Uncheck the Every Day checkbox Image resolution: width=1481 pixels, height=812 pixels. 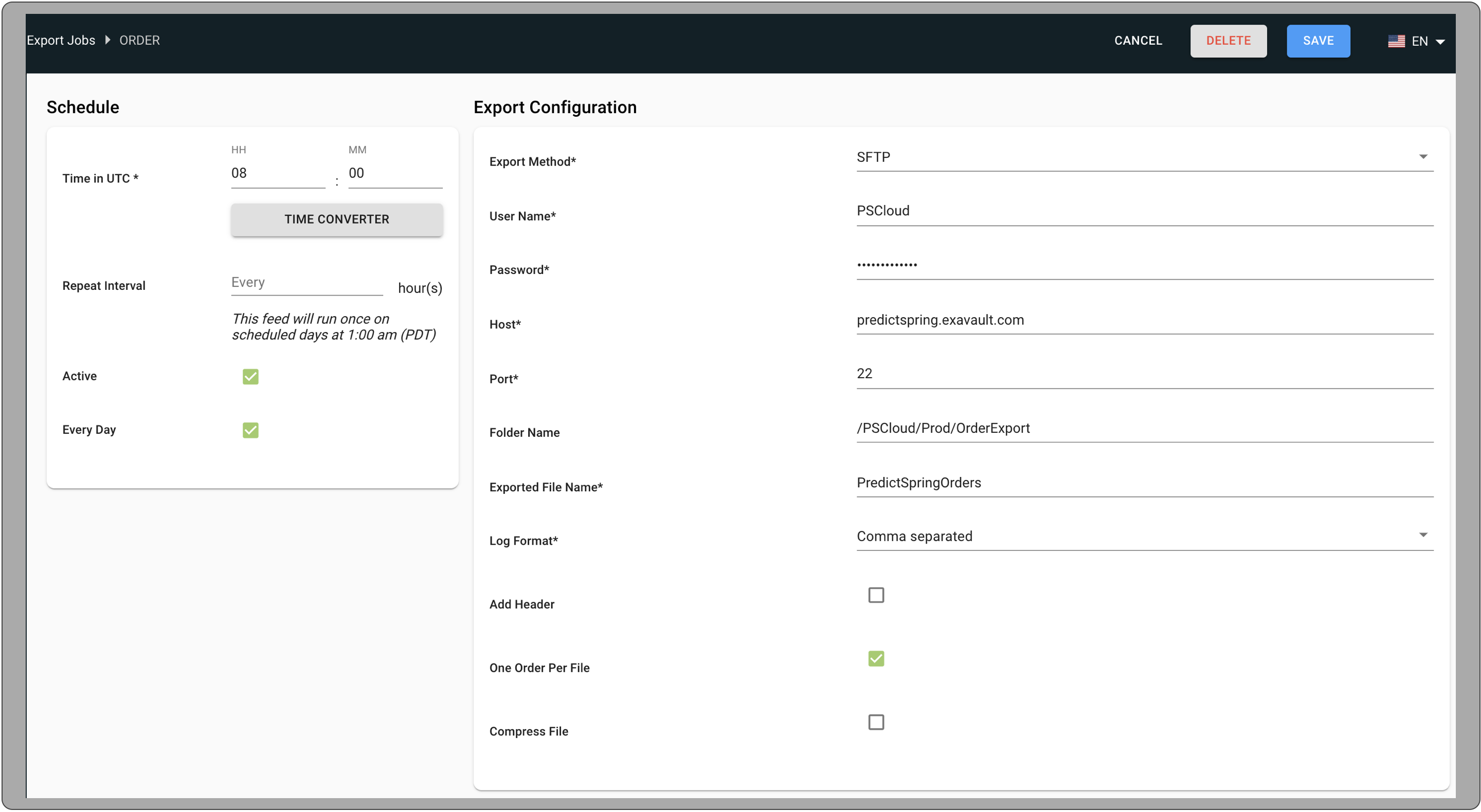coord(250,430)
